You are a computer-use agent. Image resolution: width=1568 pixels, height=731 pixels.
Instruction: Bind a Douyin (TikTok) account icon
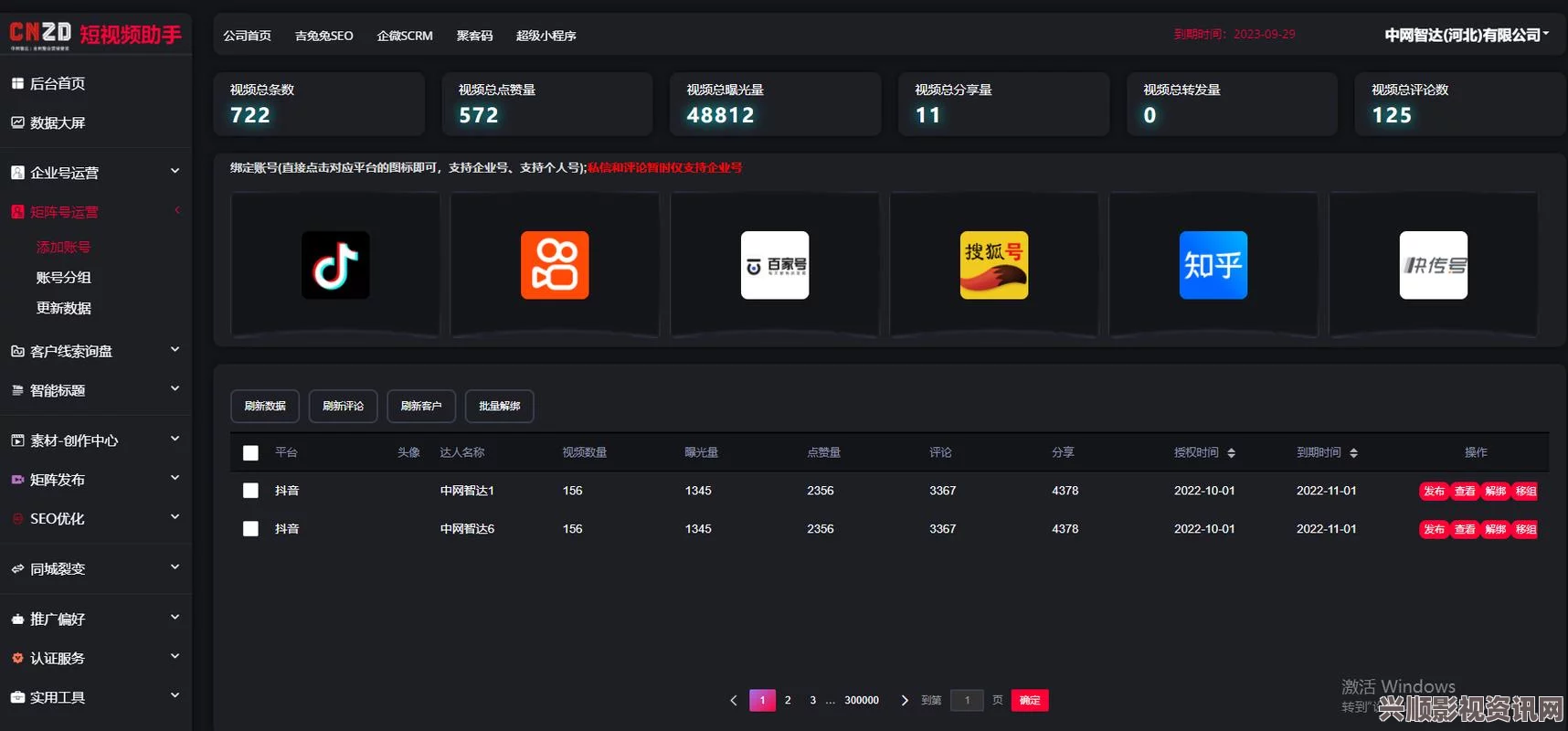335,265
